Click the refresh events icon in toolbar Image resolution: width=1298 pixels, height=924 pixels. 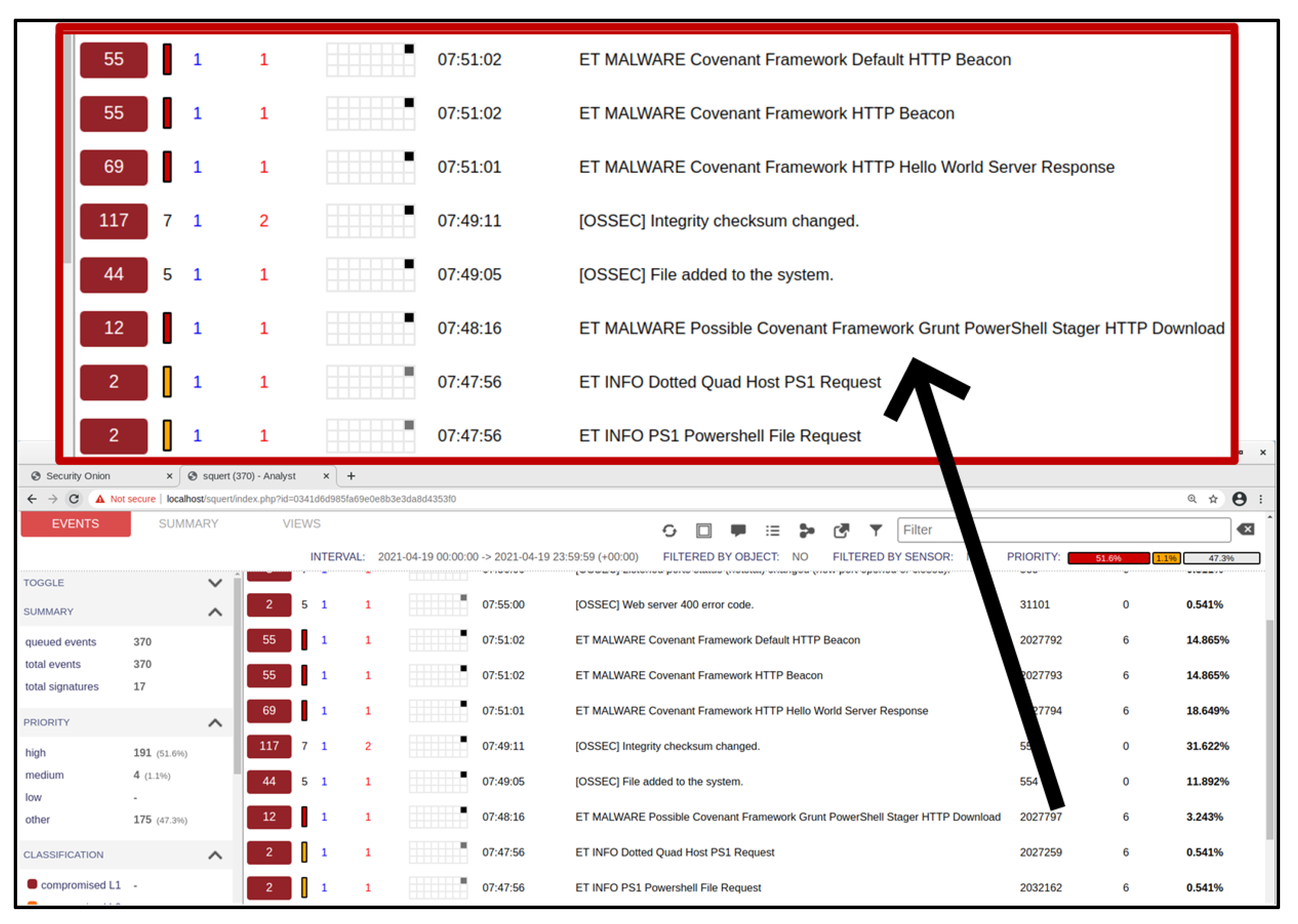(x=669, y=531)
